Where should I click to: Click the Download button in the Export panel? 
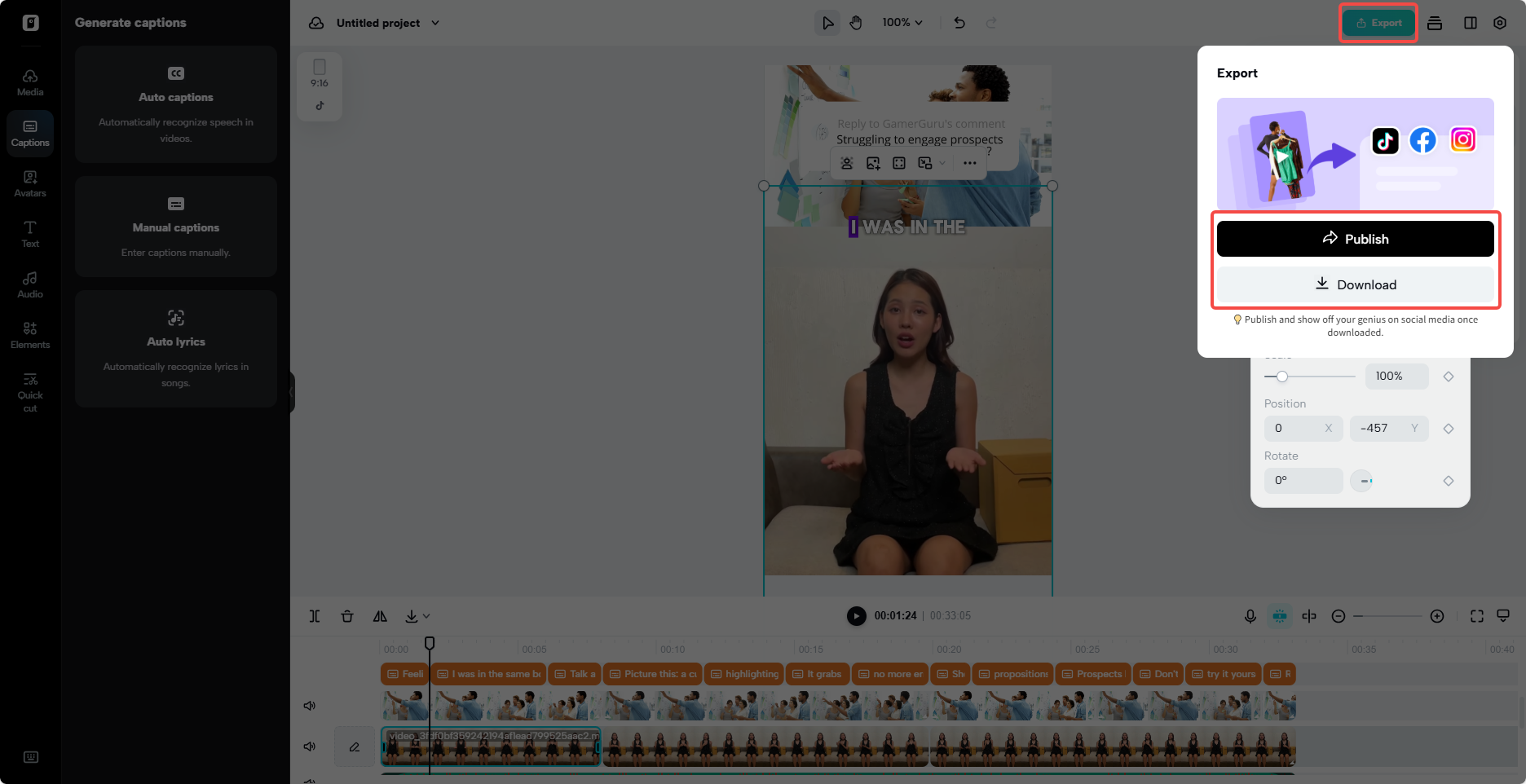pos(1356,284)
